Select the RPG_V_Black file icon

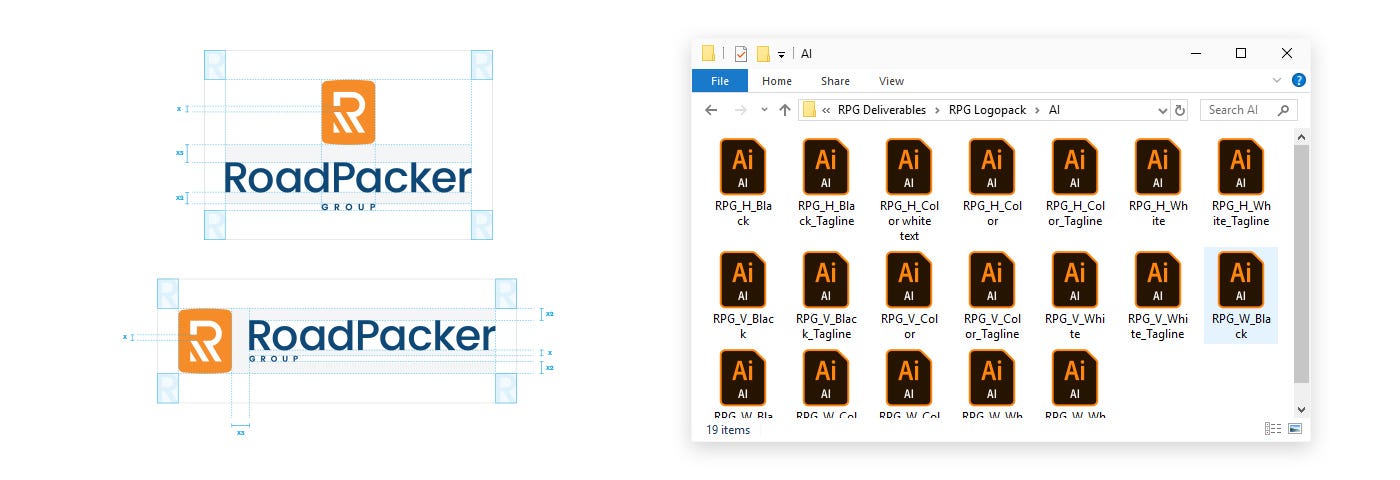pos(743,279)
